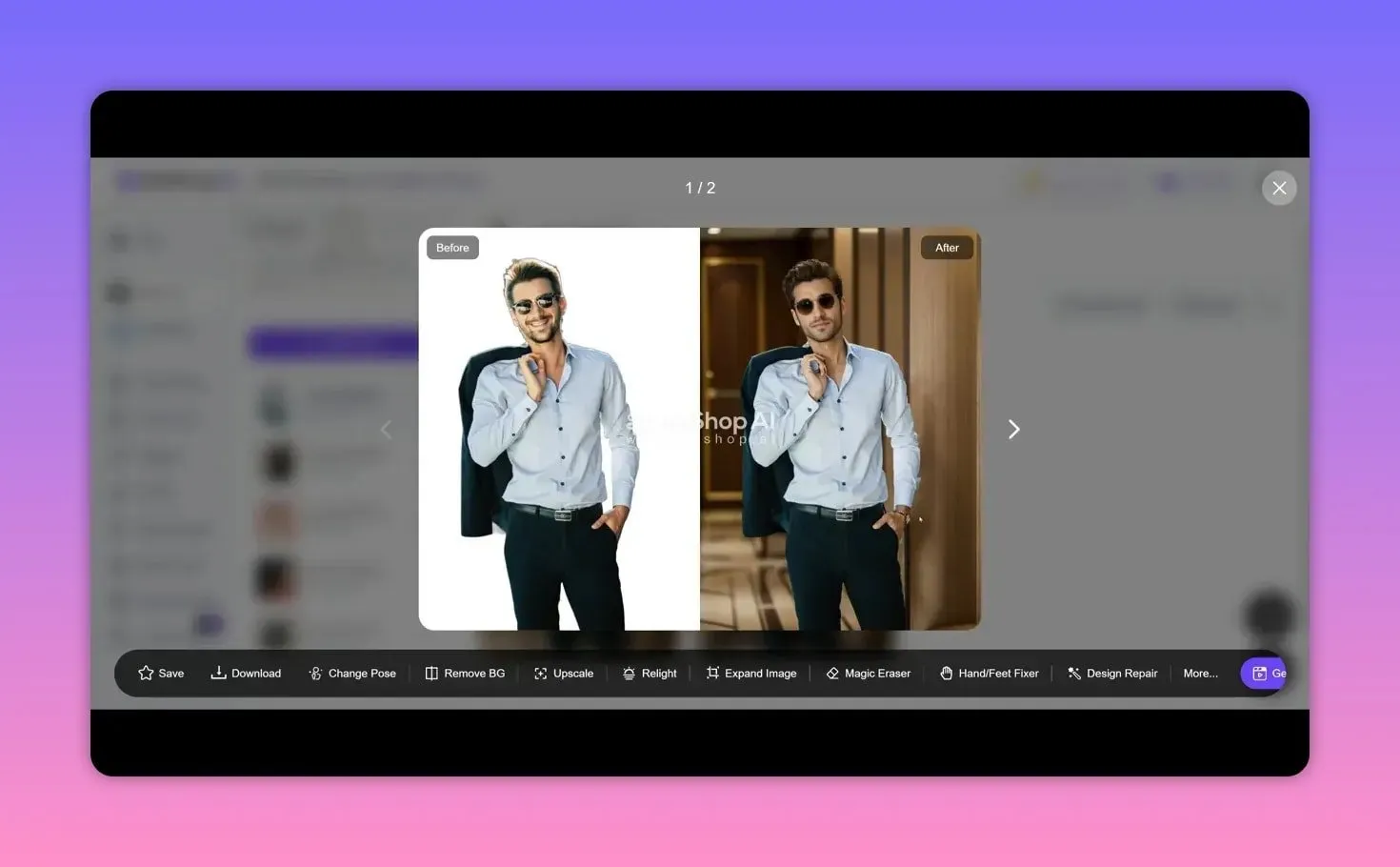Click the Relight bulb icon
Viewport: 1400px width, 867px height.
pos(629,673)
